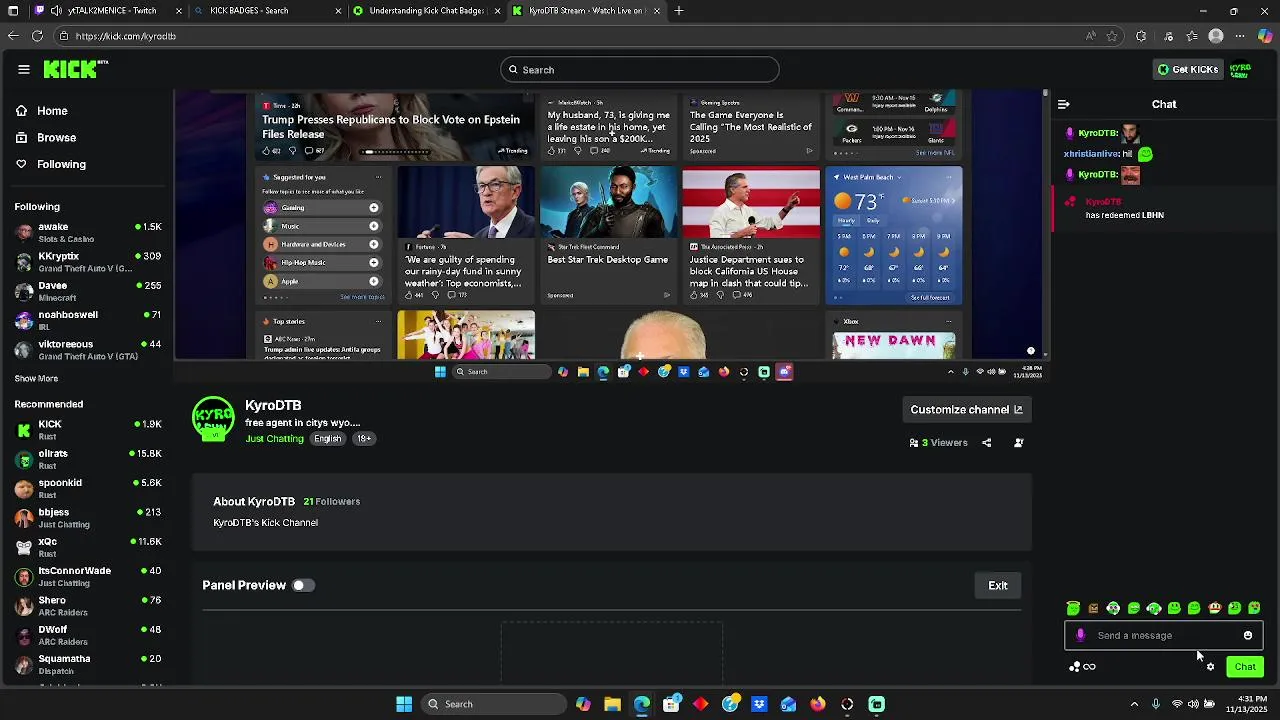1280x720 pixels.
Task: Open ItsConnorWade recommended channel
Action: point(88,576)
